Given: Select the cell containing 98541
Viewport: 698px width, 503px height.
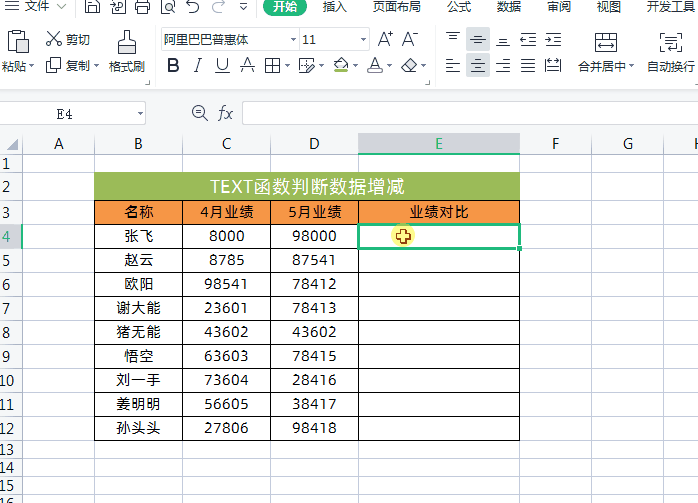Looking at the screenshot, I should (x=226, y=284).
